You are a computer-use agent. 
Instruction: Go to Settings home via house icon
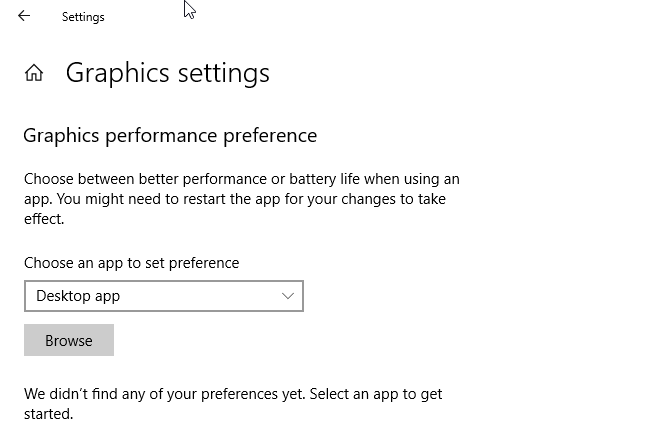(x=34, y=73)
